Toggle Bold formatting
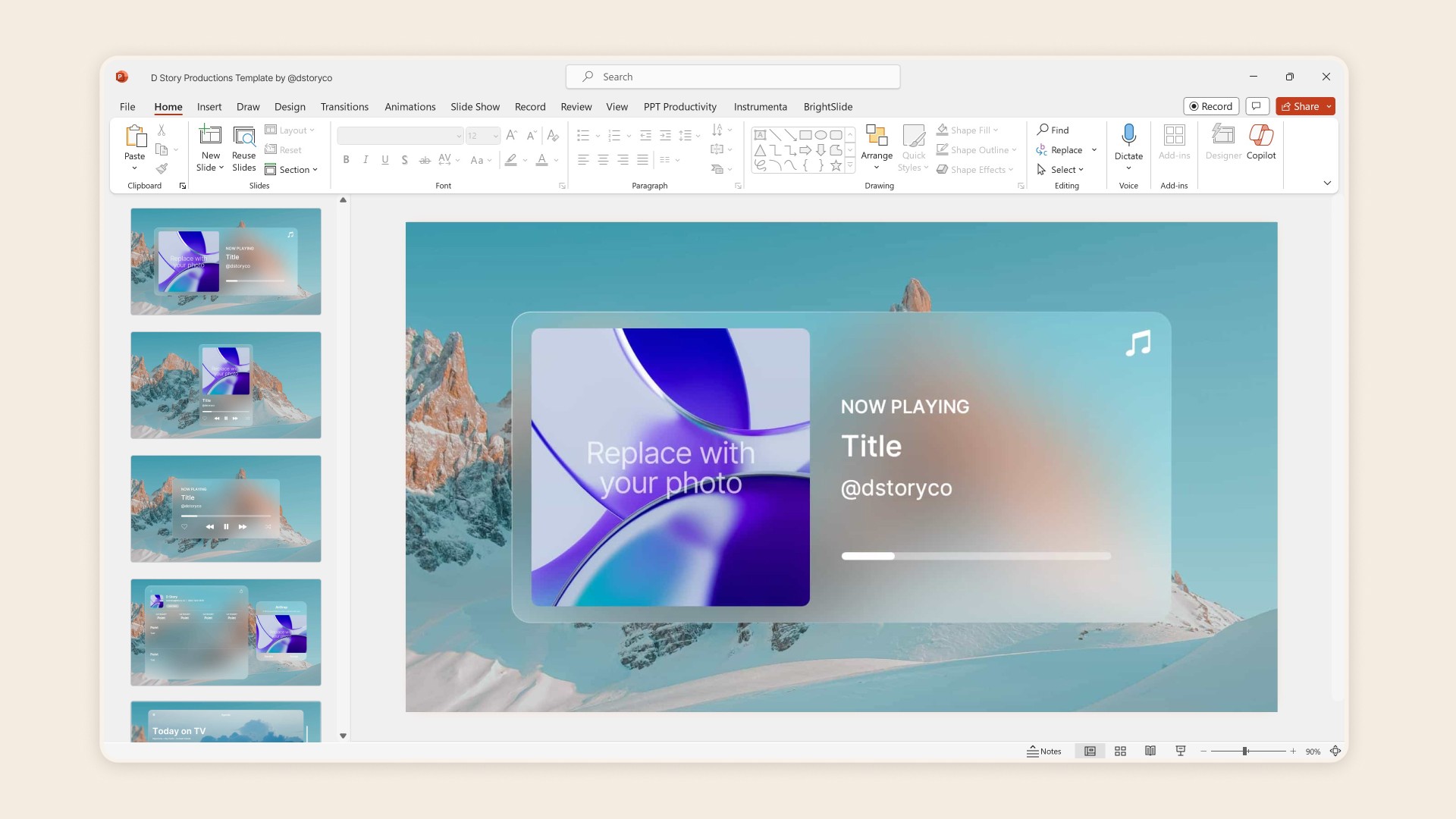 pos(346,159)
